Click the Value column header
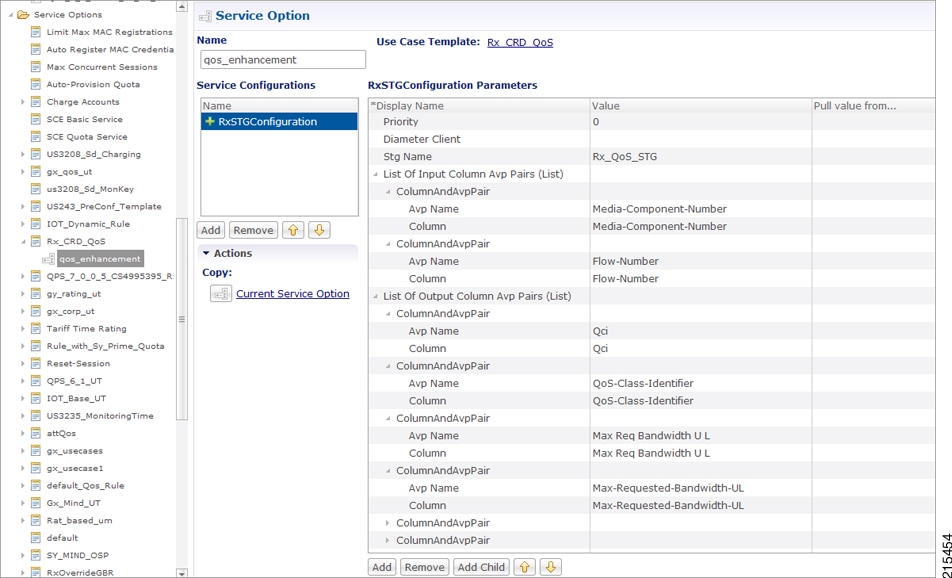952x578 pixels. [x=701, y=106]
